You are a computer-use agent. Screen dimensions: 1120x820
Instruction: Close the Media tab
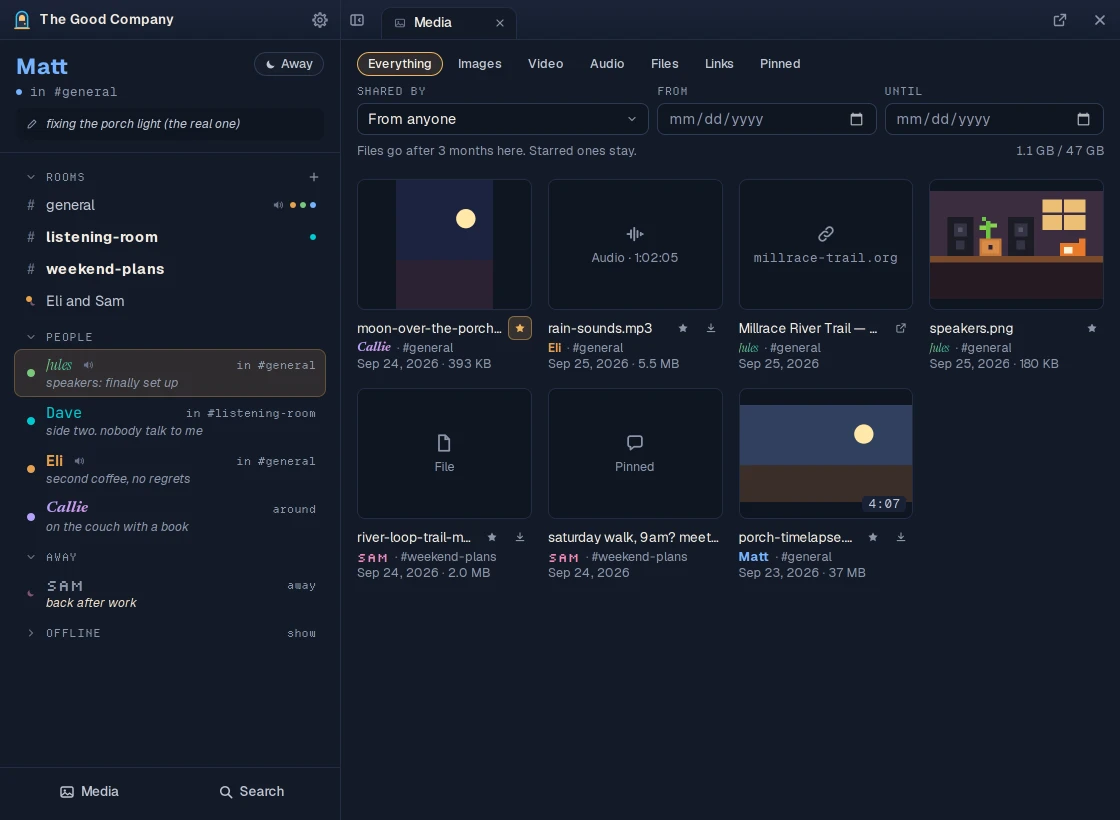coord(500,23)
